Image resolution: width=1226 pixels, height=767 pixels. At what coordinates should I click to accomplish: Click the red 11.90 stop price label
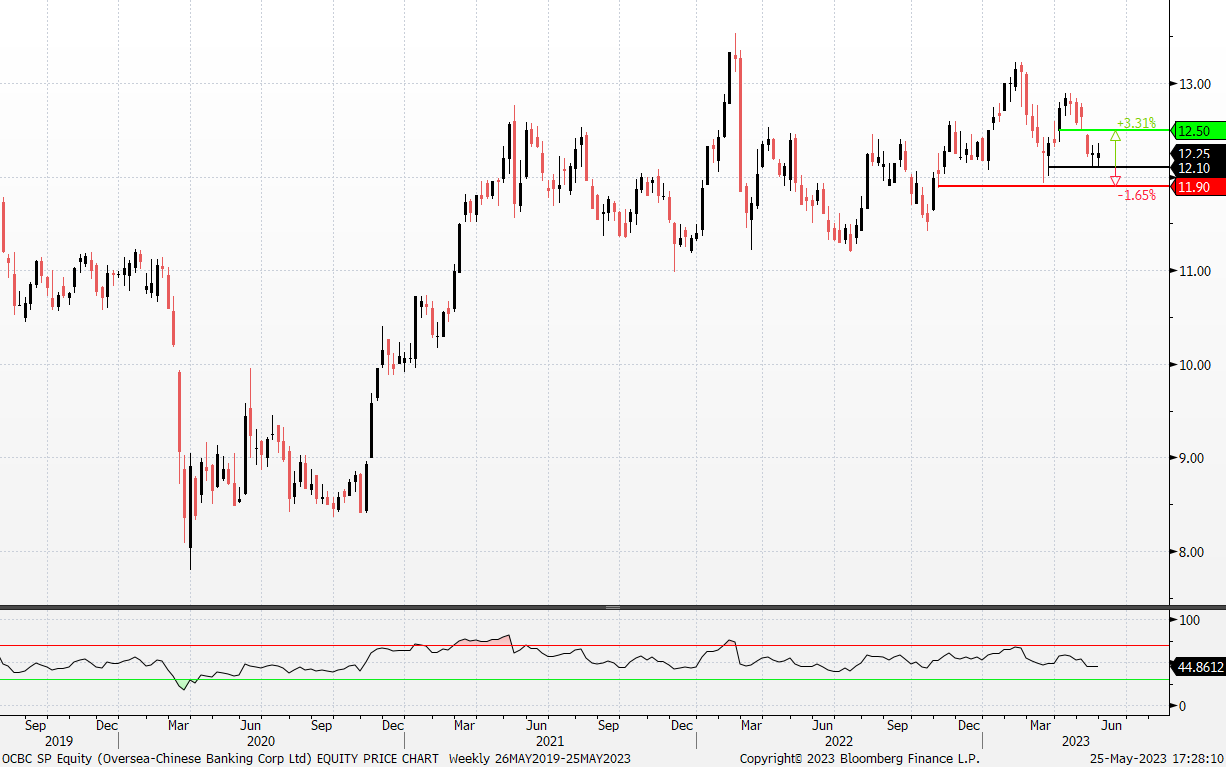pos(1196,187)
